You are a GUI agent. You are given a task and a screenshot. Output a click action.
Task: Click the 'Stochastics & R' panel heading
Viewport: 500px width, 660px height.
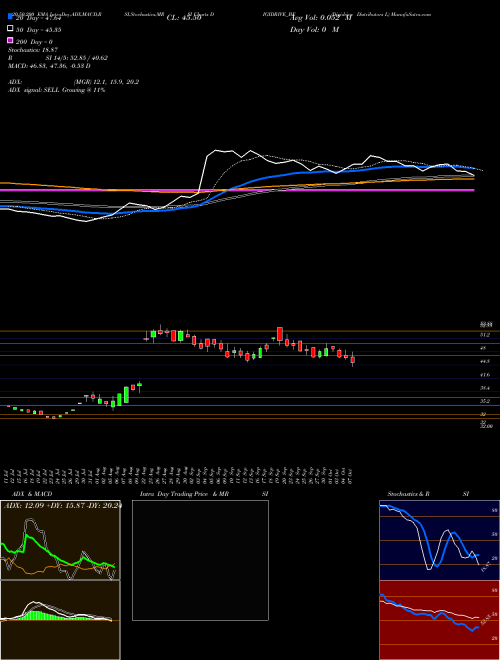tap(409, 494)
